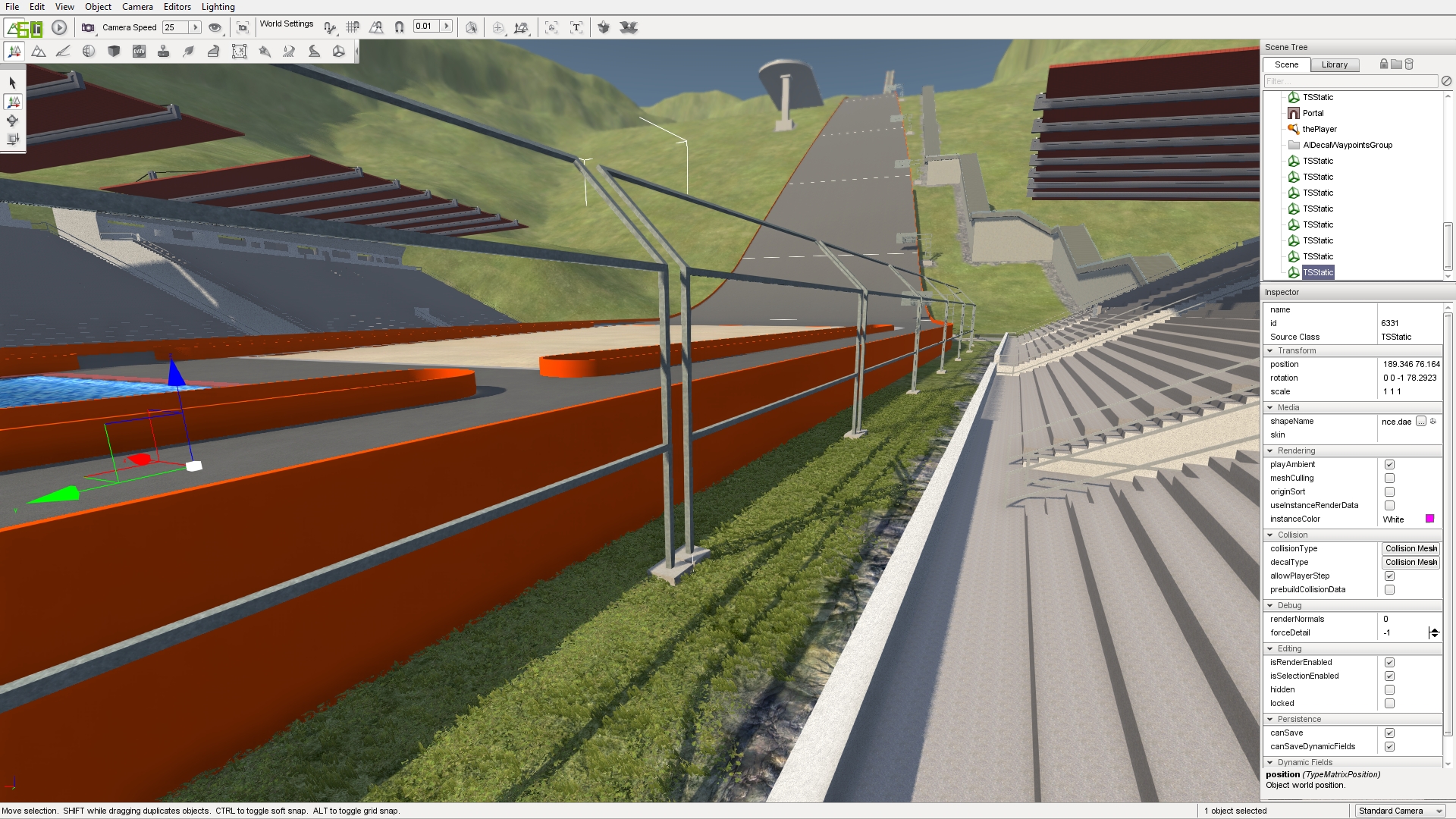
Task: Open the Terrain Editor tool
Action: (x=39, y=52)
